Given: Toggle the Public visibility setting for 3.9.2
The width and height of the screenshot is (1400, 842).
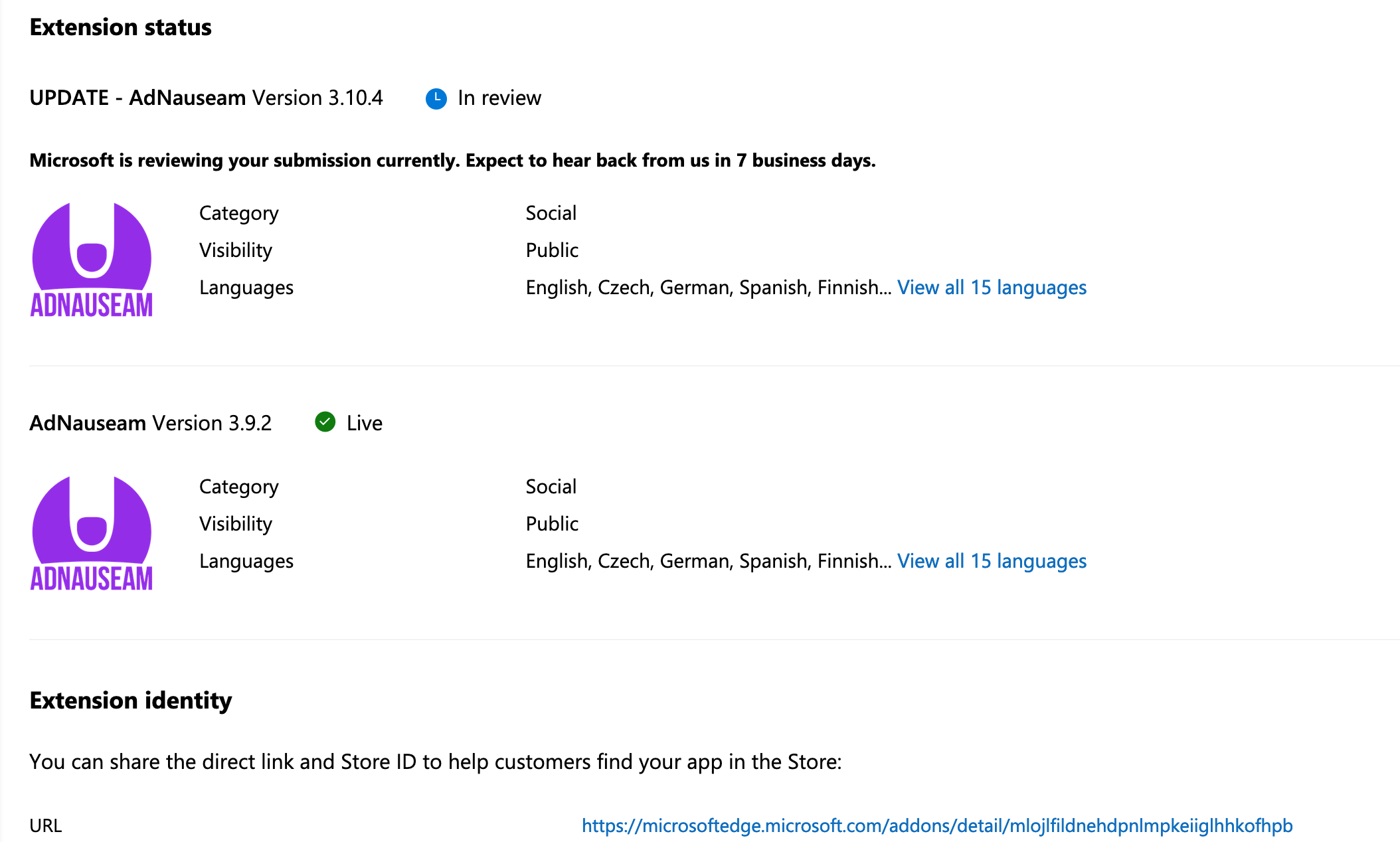Looking at the screenshot, I should (x=551, y=523).
